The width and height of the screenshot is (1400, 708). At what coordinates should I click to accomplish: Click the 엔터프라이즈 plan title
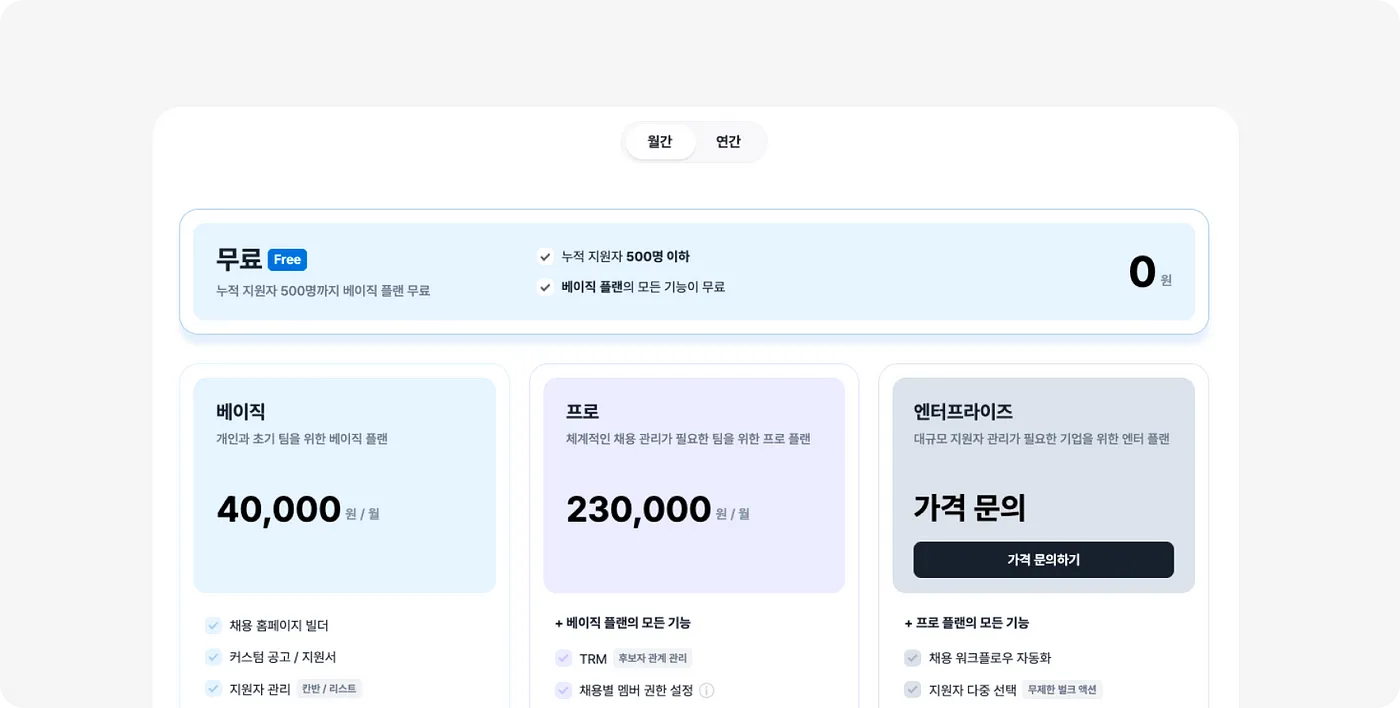963,411
